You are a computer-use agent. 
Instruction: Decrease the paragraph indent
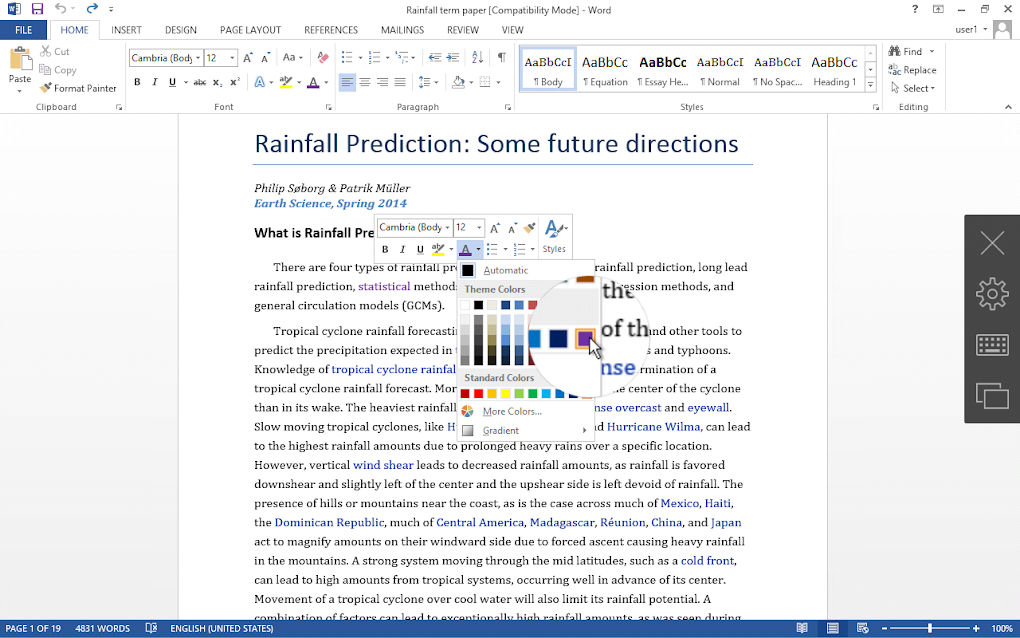click(x=435, y=58)
